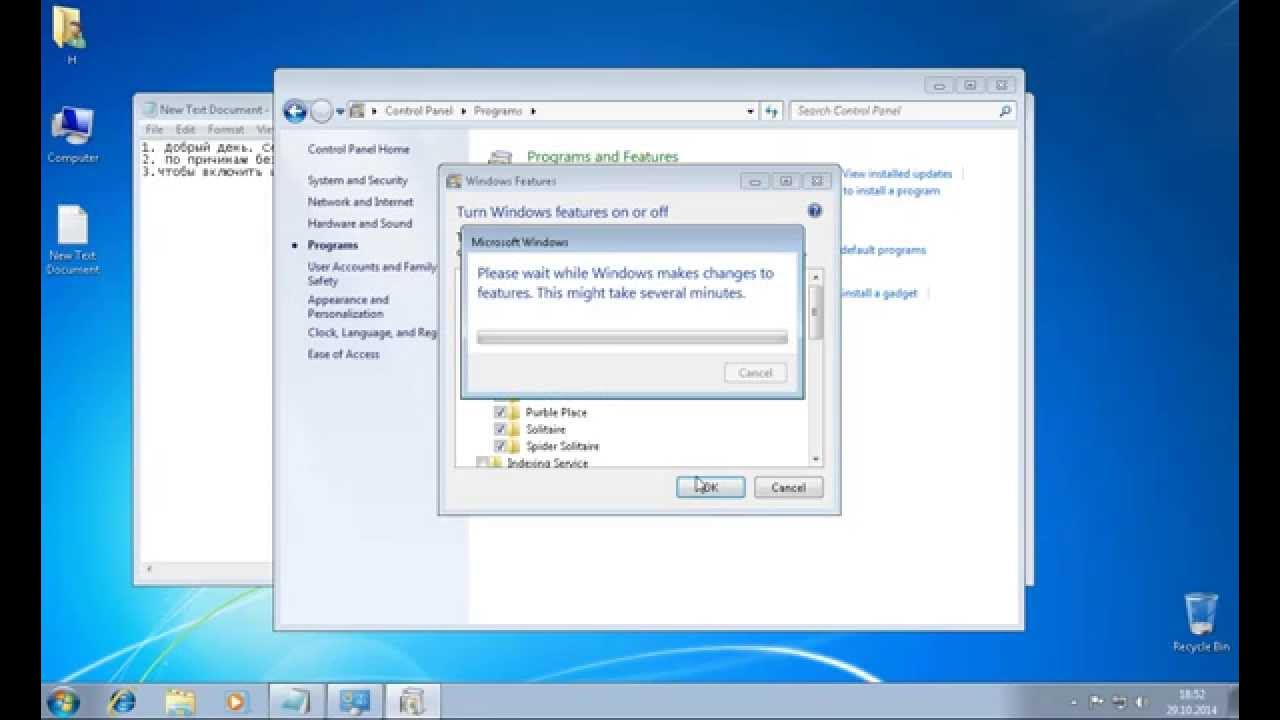Click Control Panel breadcrumb segment
The width and height of the screenshot is (1280, 720).
click(x=418, y=111)
